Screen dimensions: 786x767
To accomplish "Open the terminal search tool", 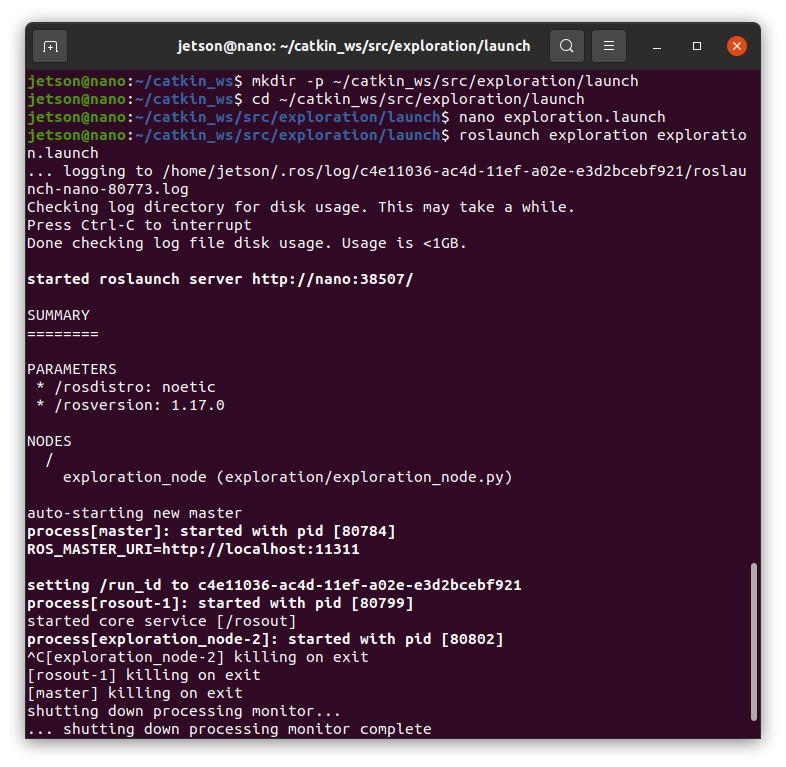I will (566, 46).
